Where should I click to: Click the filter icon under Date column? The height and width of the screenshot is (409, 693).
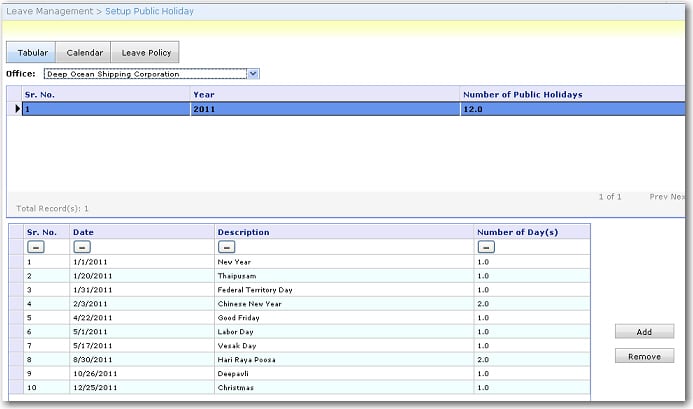point(81,246)
